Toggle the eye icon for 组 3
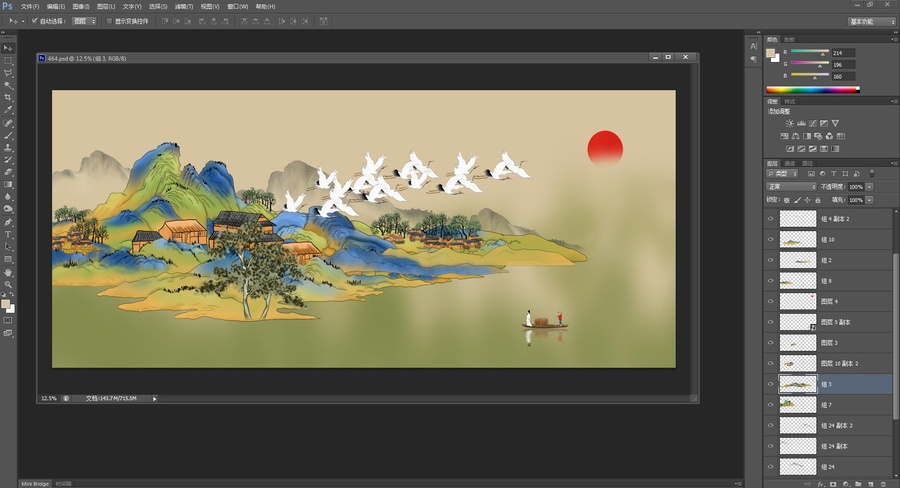The height and width of the screenshot is (488, 900). coord(771,384)
